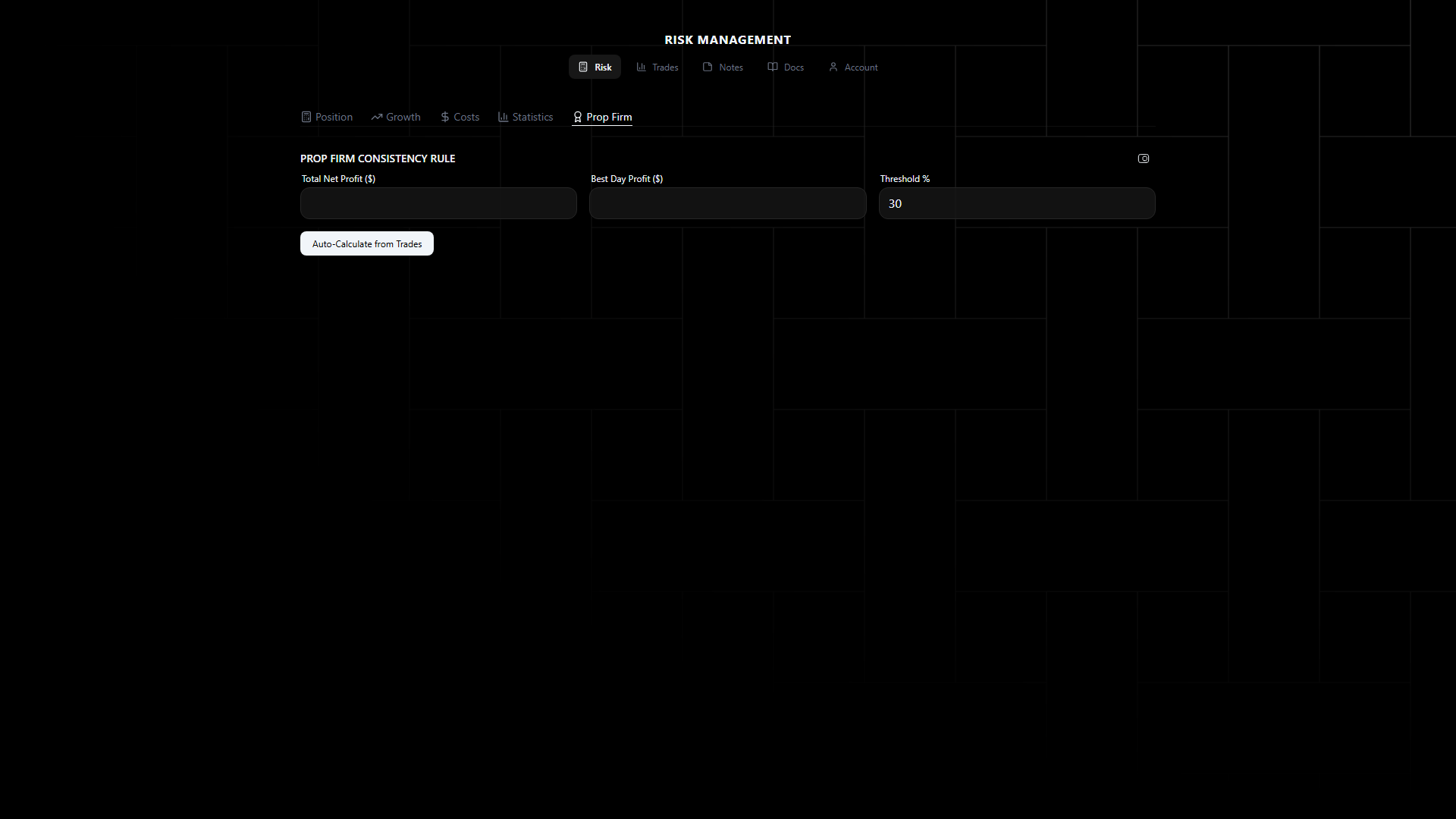Click the person icon next to Account
This screenshot has width=1456, height=819.
[833, 67]
